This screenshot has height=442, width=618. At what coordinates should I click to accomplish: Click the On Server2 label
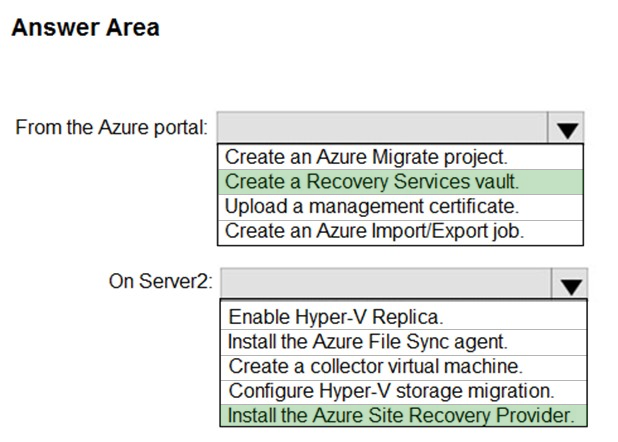161,282
